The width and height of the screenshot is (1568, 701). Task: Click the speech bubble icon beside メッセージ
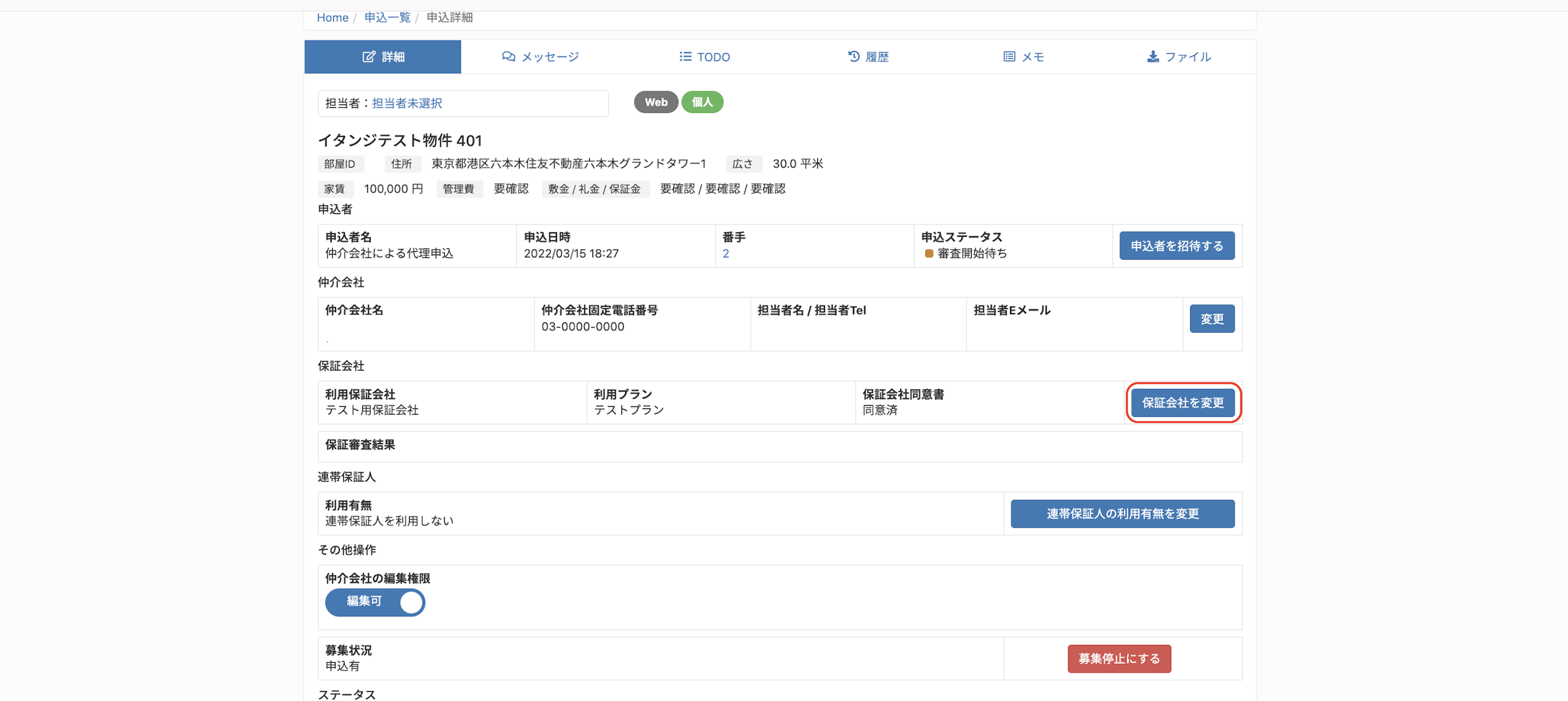508,56
